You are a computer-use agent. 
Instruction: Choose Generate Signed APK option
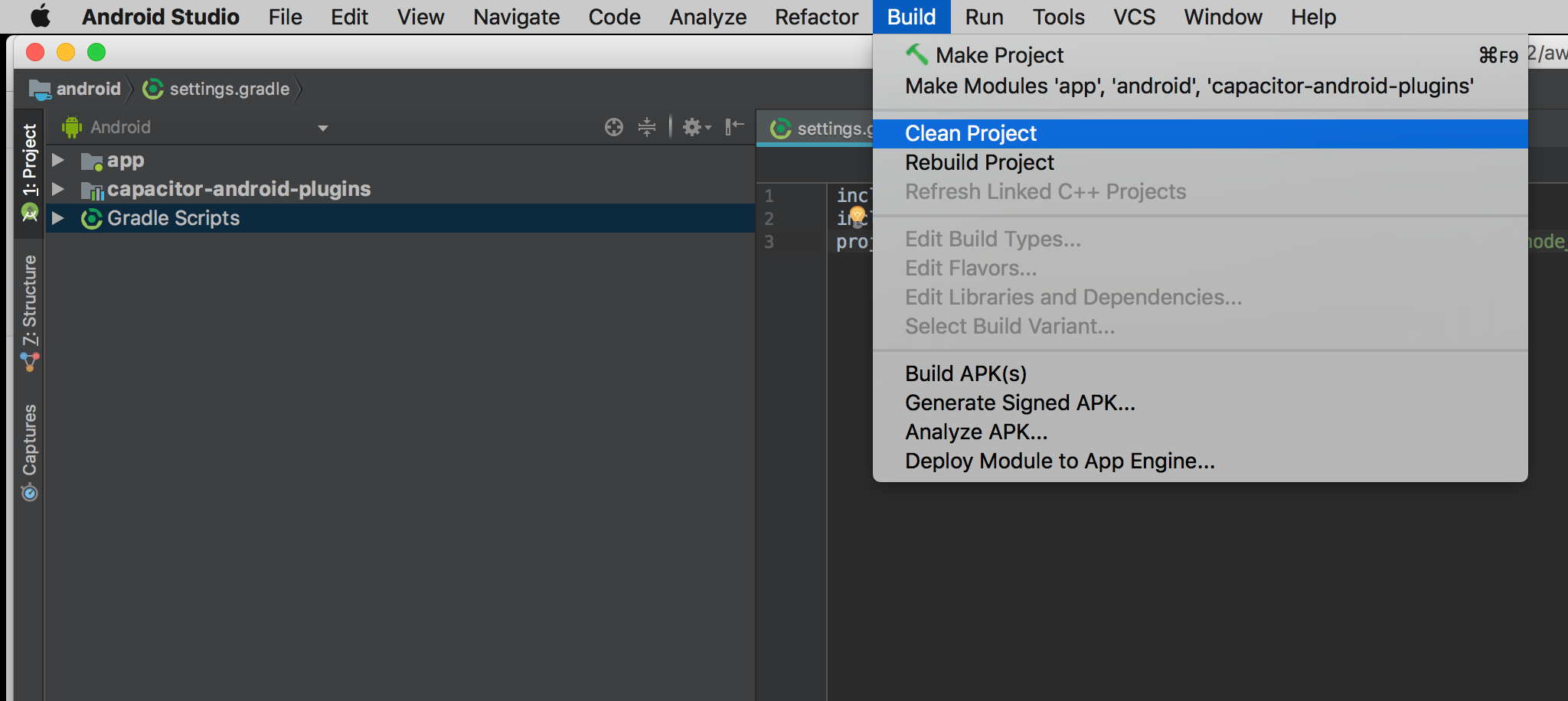[1020, 402]
